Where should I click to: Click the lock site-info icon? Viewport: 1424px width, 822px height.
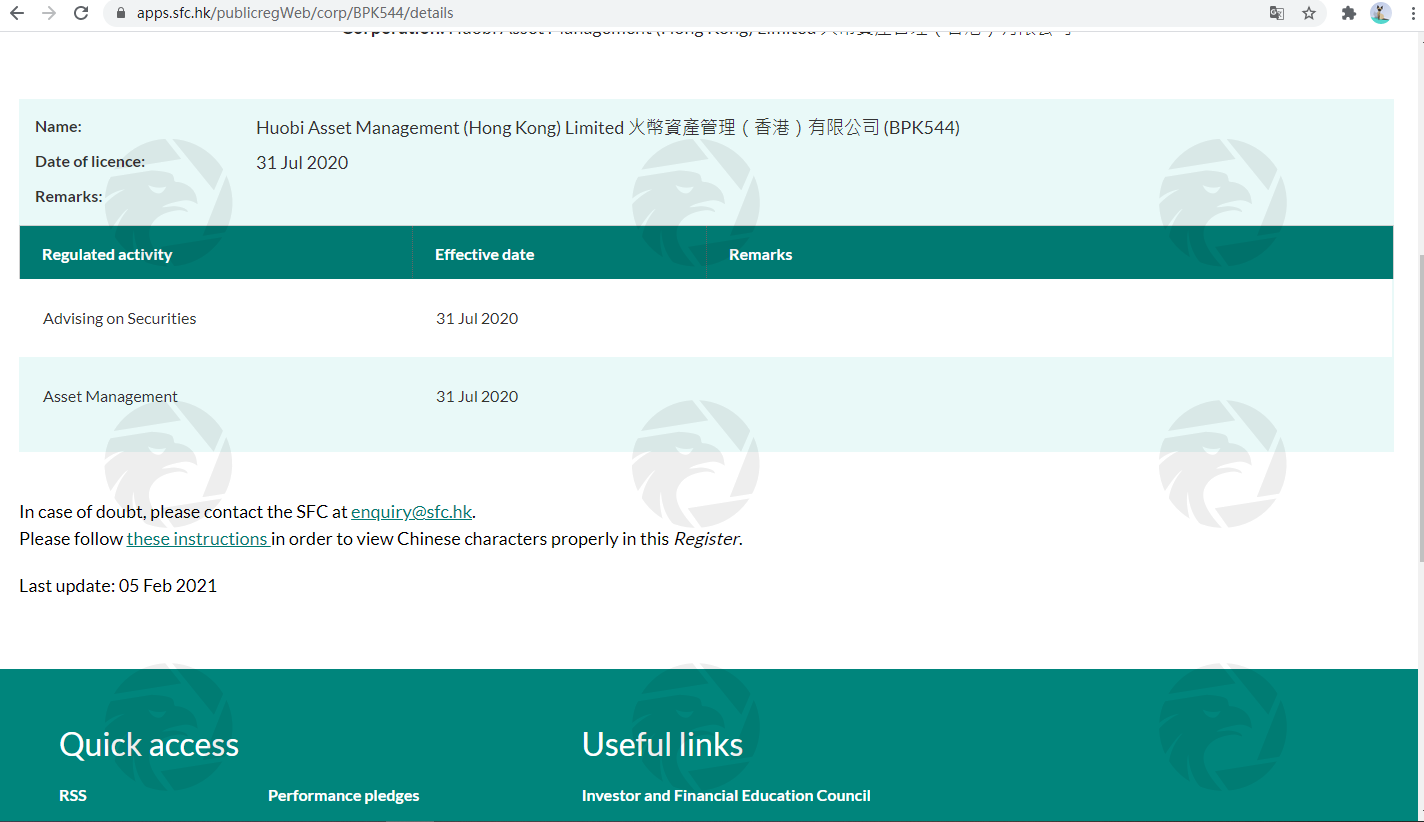point(121,13)
